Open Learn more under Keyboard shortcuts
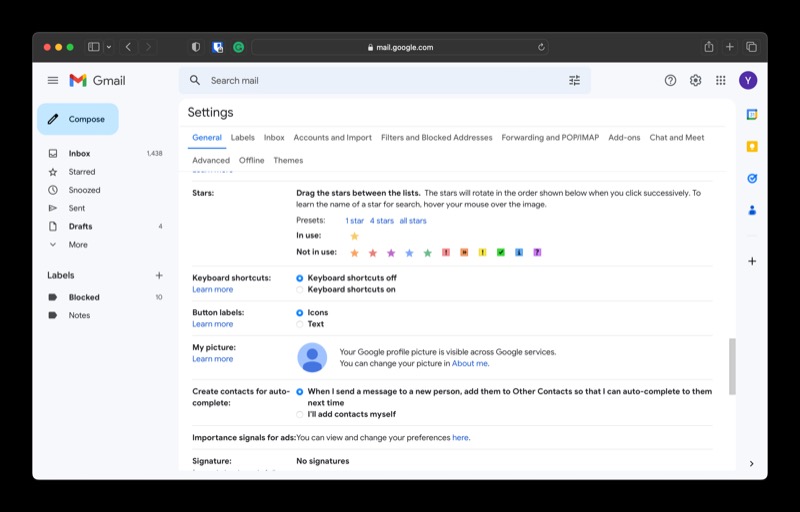Viewport: 800px width, 512px height. [212, 290]
